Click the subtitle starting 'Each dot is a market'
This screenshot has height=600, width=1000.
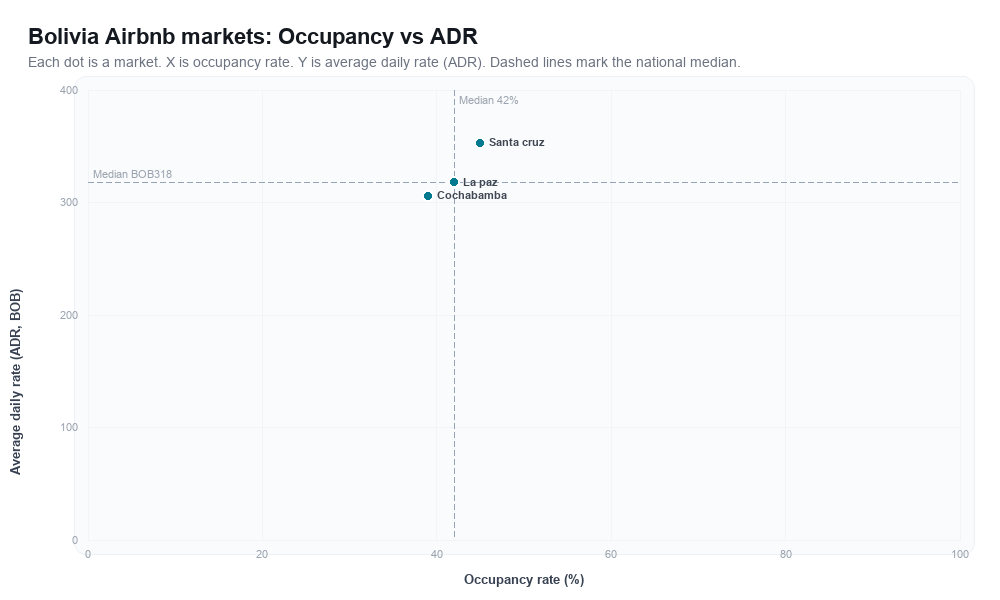384,62
